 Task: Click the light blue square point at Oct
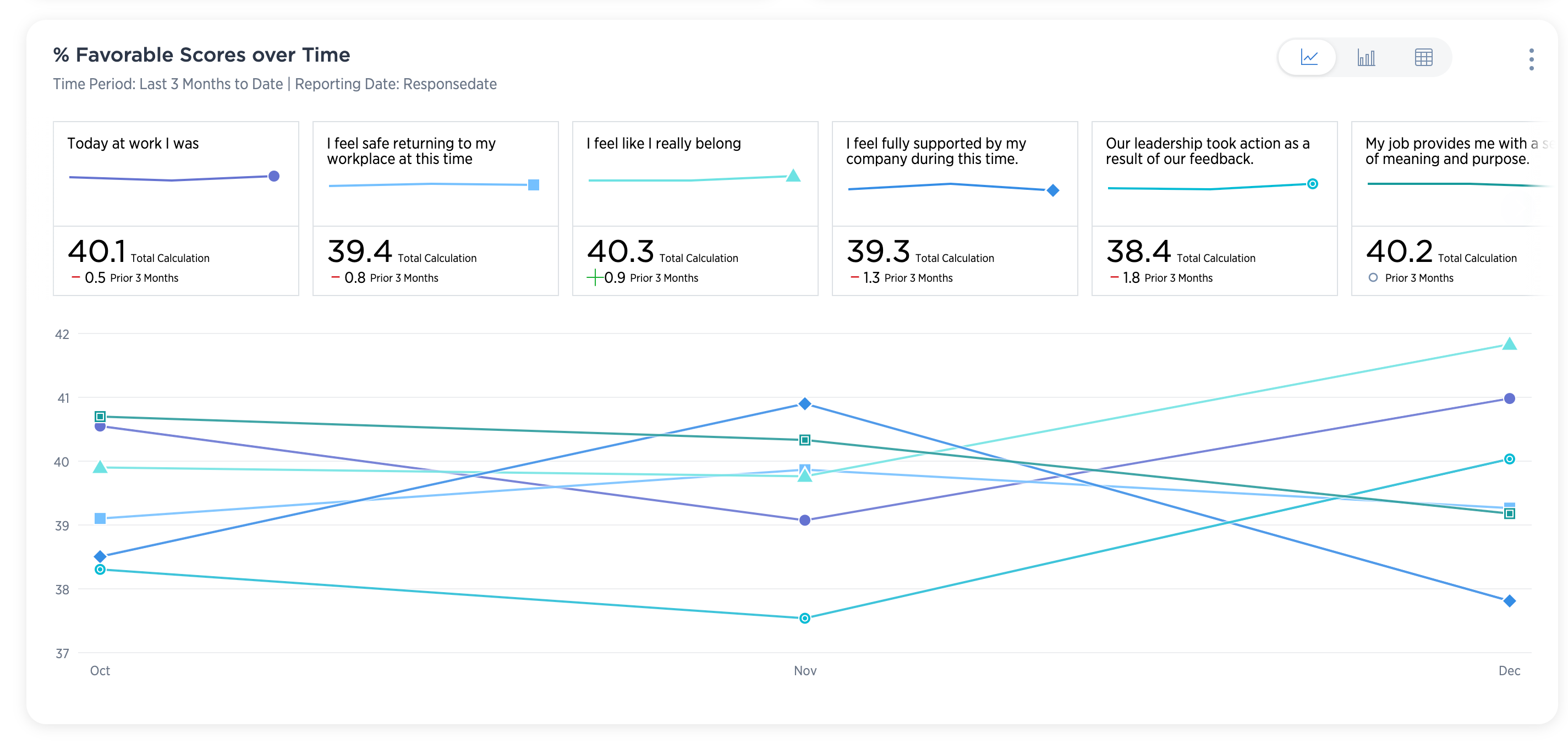coord(101,518)
